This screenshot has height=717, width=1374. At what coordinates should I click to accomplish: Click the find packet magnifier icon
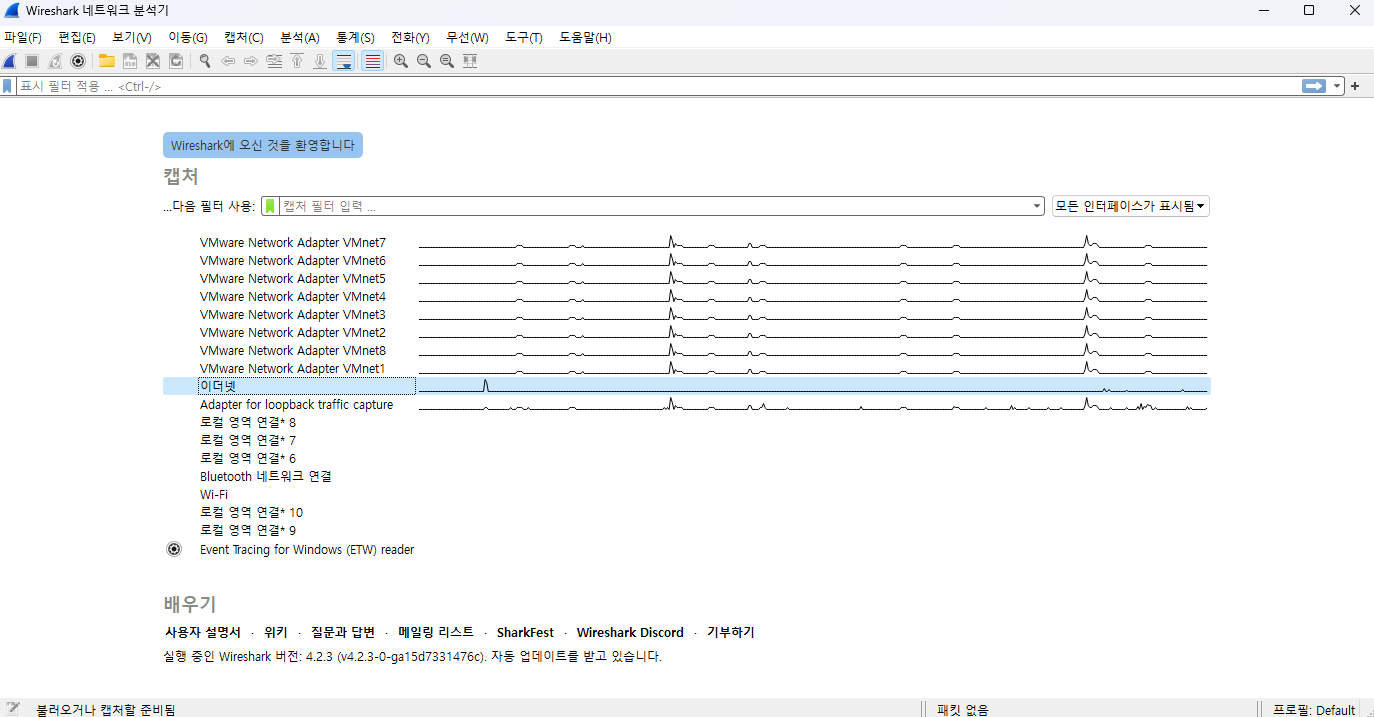[205, 61]
